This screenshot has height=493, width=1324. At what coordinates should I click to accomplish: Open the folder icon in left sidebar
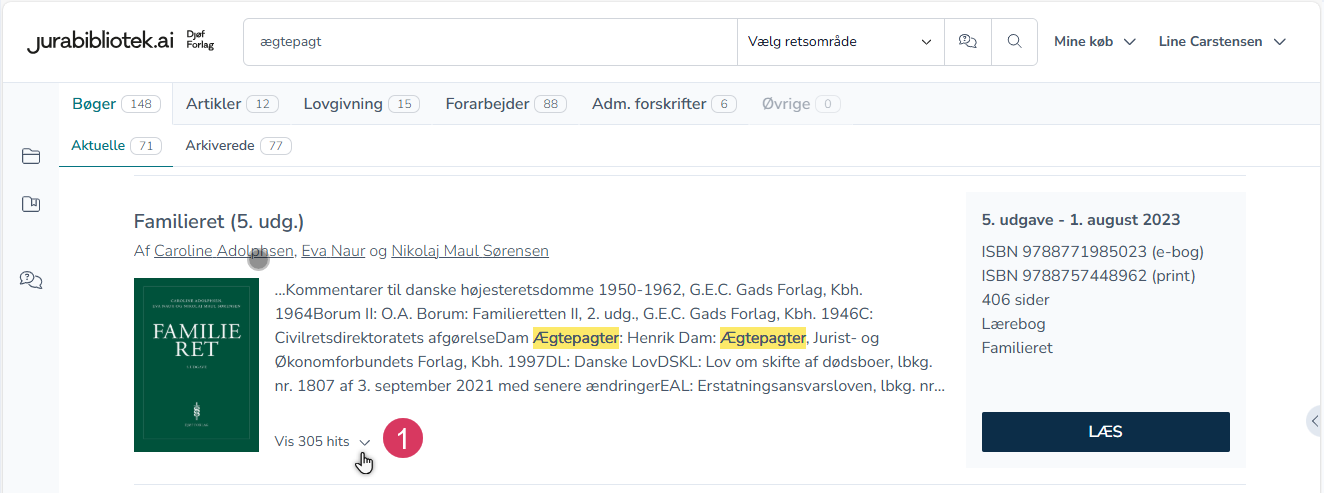click(x=31, y=156)
